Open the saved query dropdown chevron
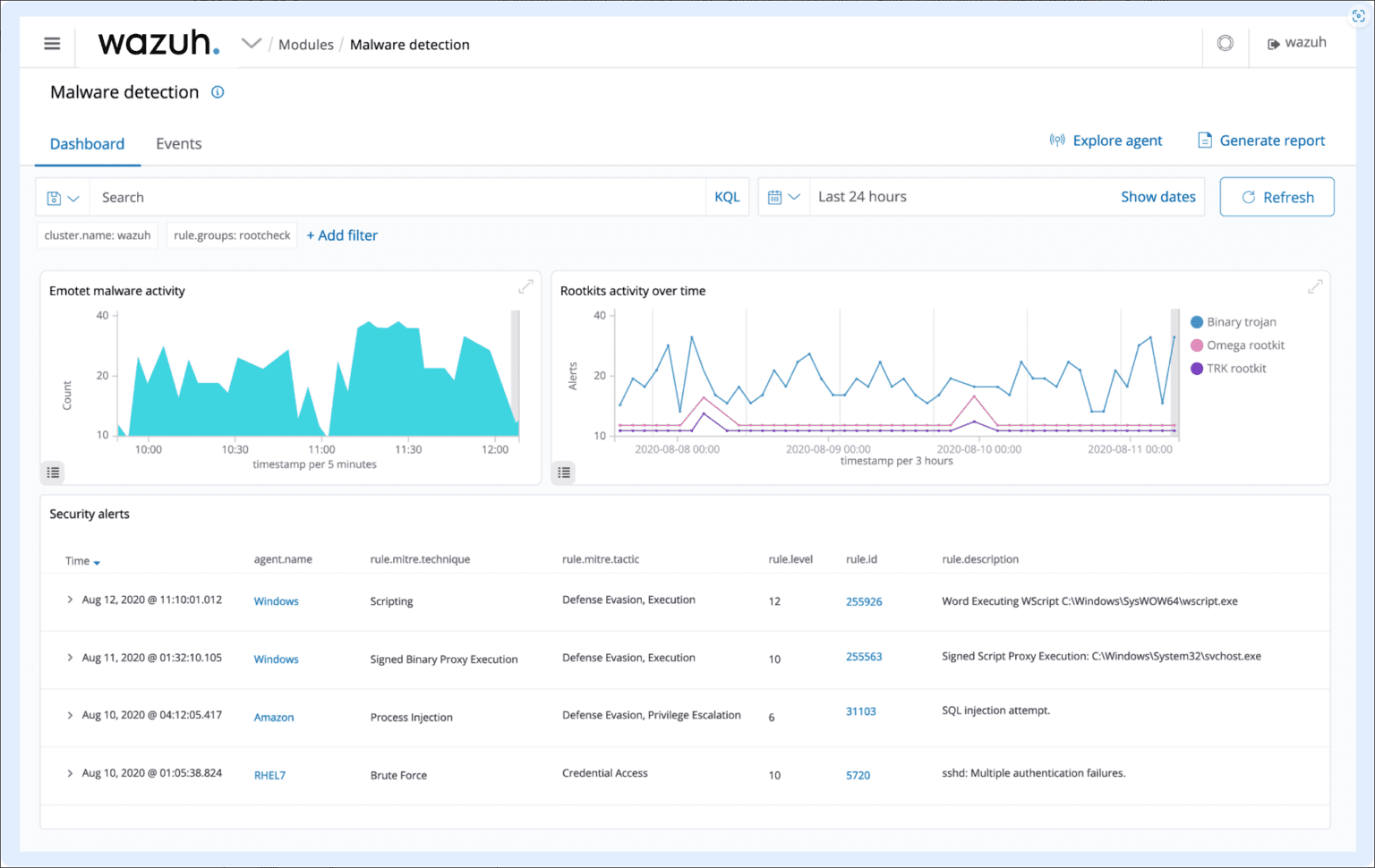Image resolution: width=1375 pixels, height=868 pixels. pyautogui.click(x=74, y=197)
